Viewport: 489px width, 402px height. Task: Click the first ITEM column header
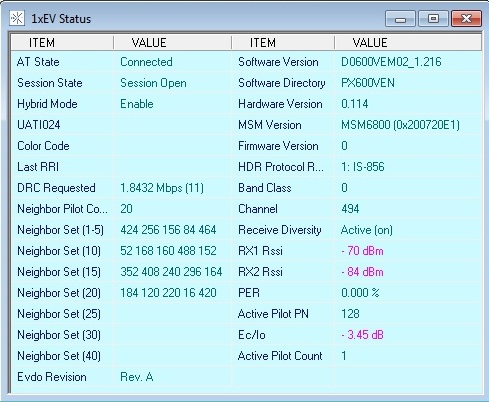coord(62,43)
